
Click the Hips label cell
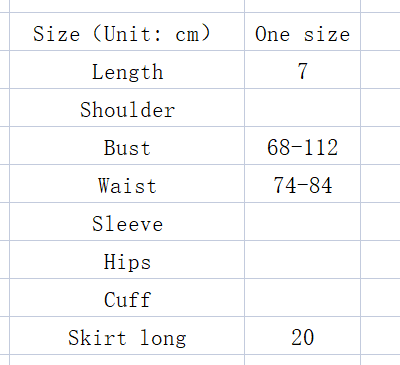(127, 260)
